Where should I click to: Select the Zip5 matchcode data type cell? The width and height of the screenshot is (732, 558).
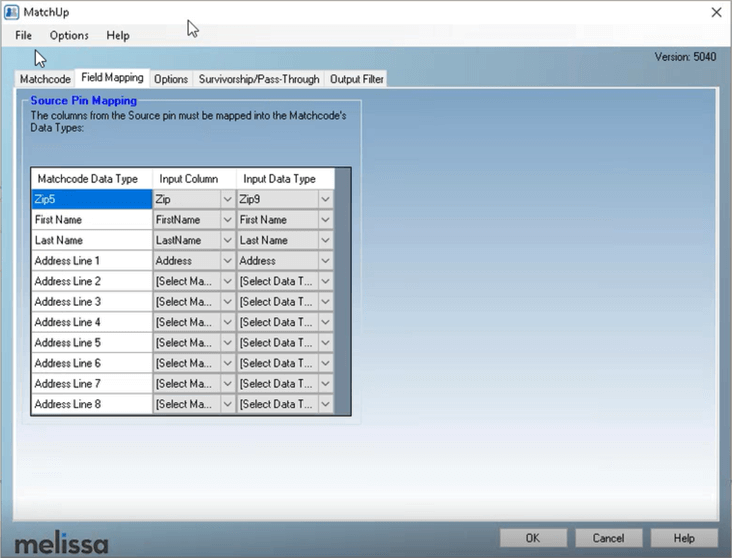click(92, 199)
